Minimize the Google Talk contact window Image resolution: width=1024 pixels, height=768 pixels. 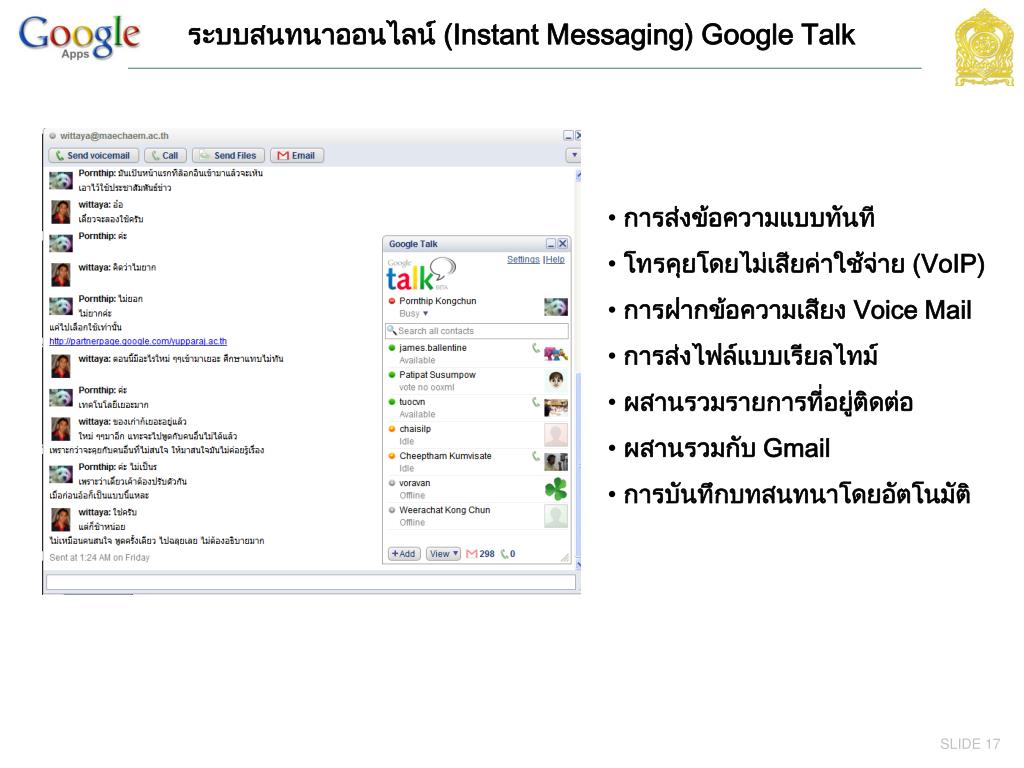(551, 244)
